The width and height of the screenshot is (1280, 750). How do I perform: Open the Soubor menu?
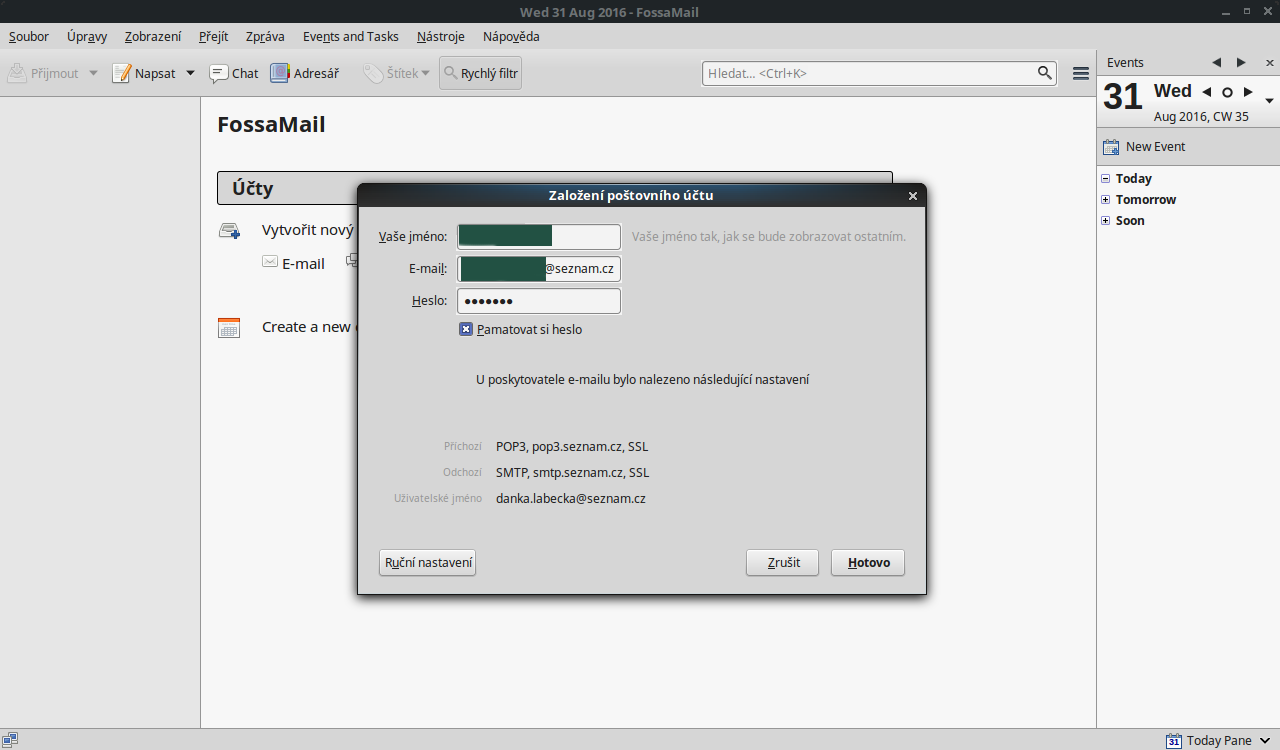point(29,36)
